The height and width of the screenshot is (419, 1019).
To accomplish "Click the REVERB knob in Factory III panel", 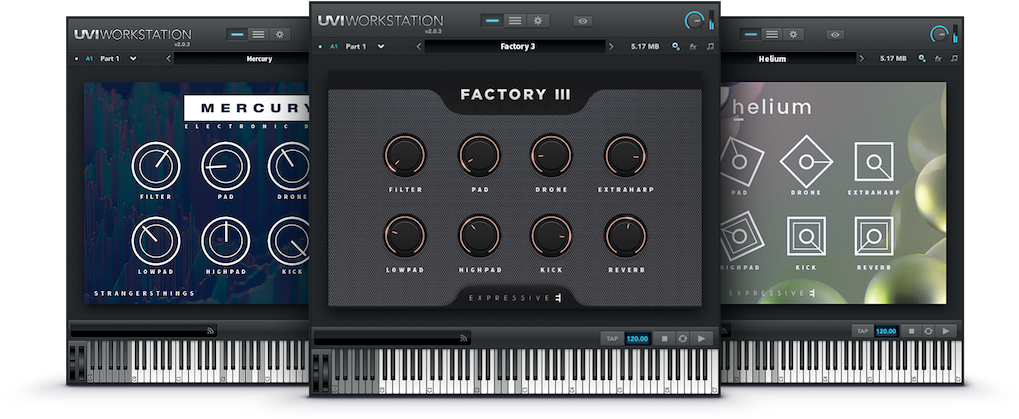I will point(625,235).
